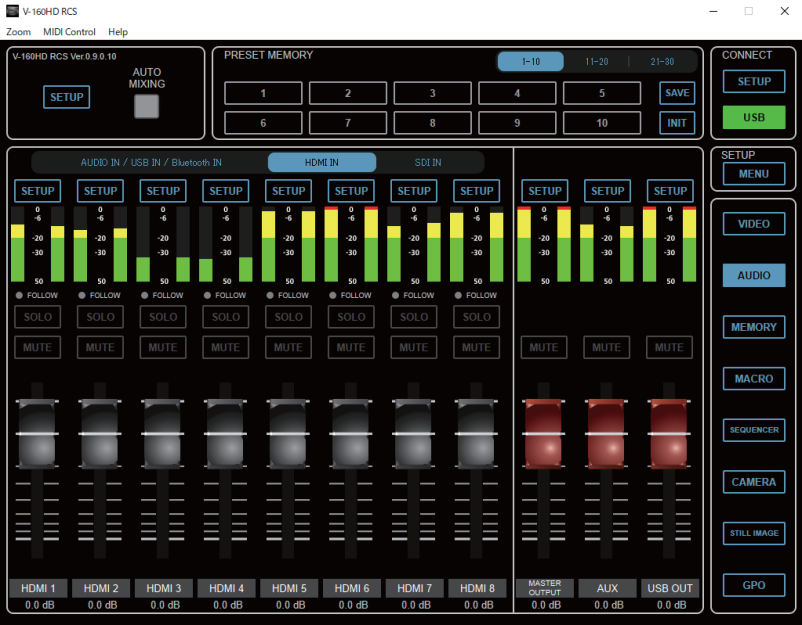Toggle the AUTO MIXING button
This screenshot has width=802, height=625.
coord(146,106)
